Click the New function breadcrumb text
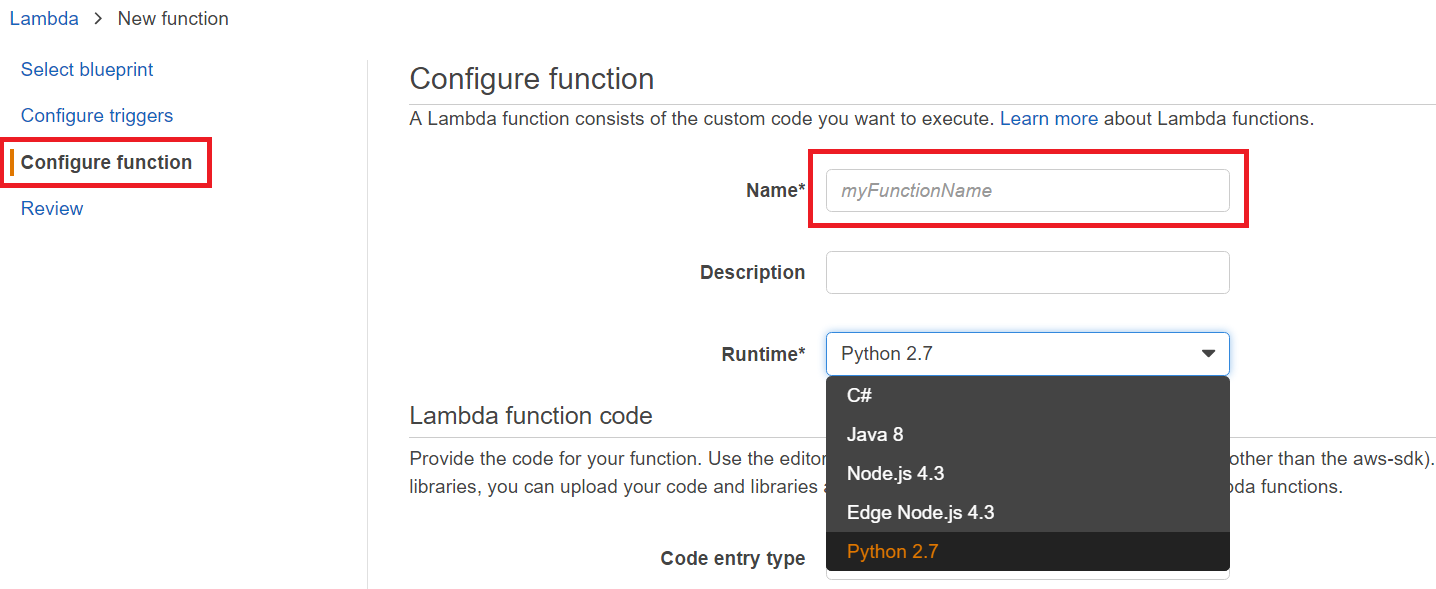Screen dimensions: 1436x589 coord(172,18)
